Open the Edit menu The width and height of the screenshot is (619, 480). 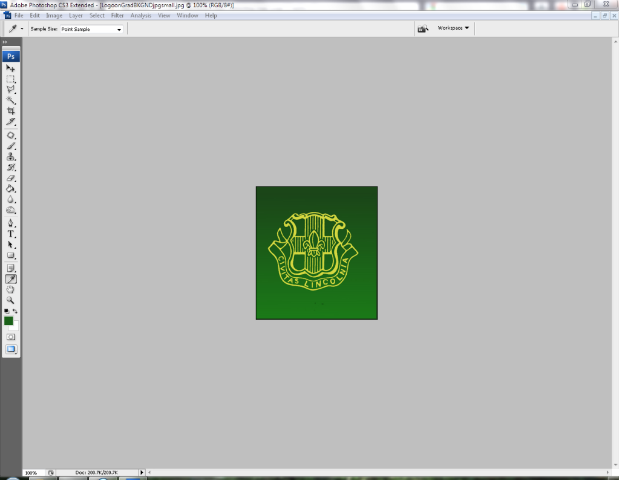(35, 15)
